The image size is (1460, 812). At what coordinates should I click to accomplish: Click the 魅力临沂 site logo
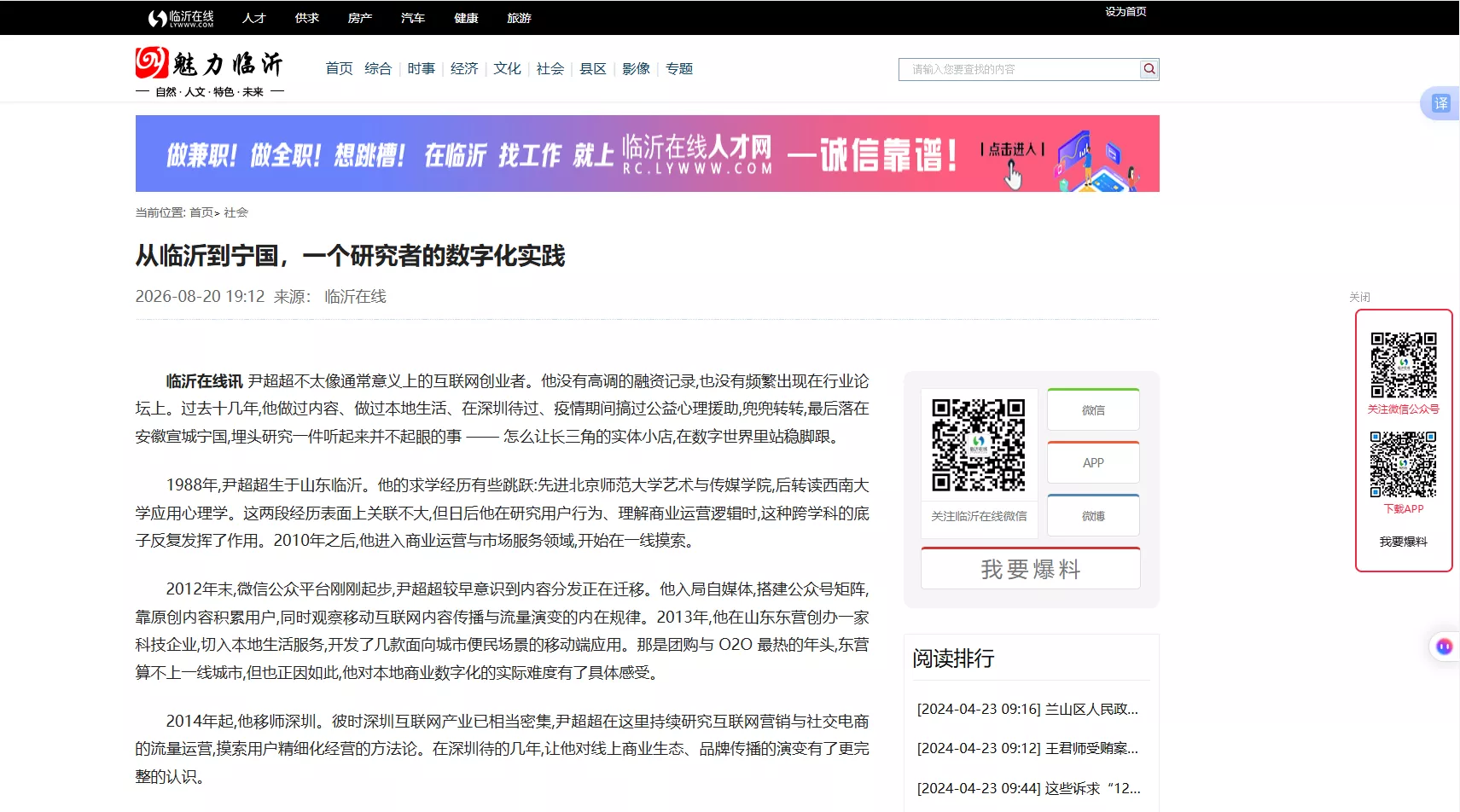[x=210, y=72]
